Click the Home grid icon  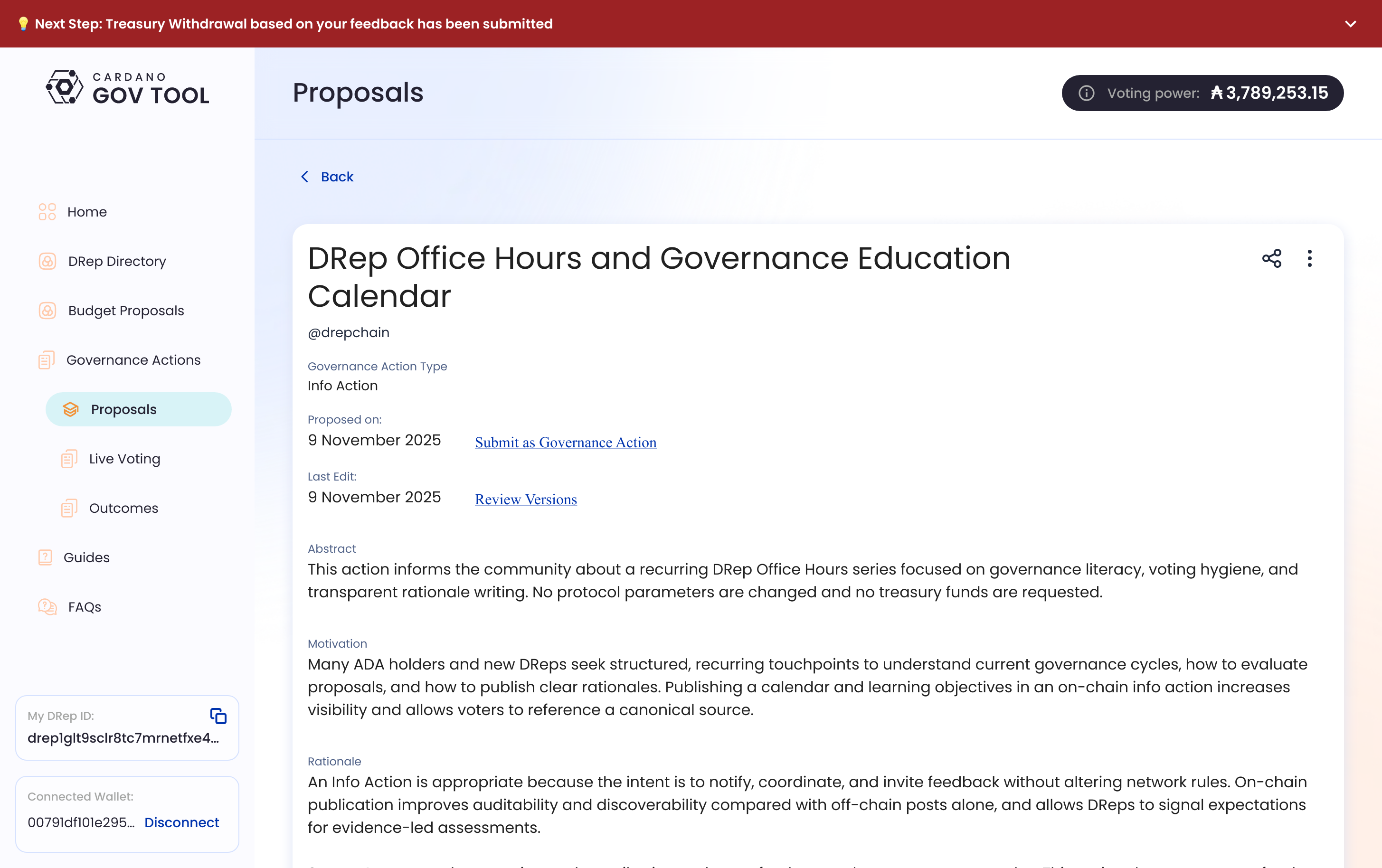click(47, 212)
